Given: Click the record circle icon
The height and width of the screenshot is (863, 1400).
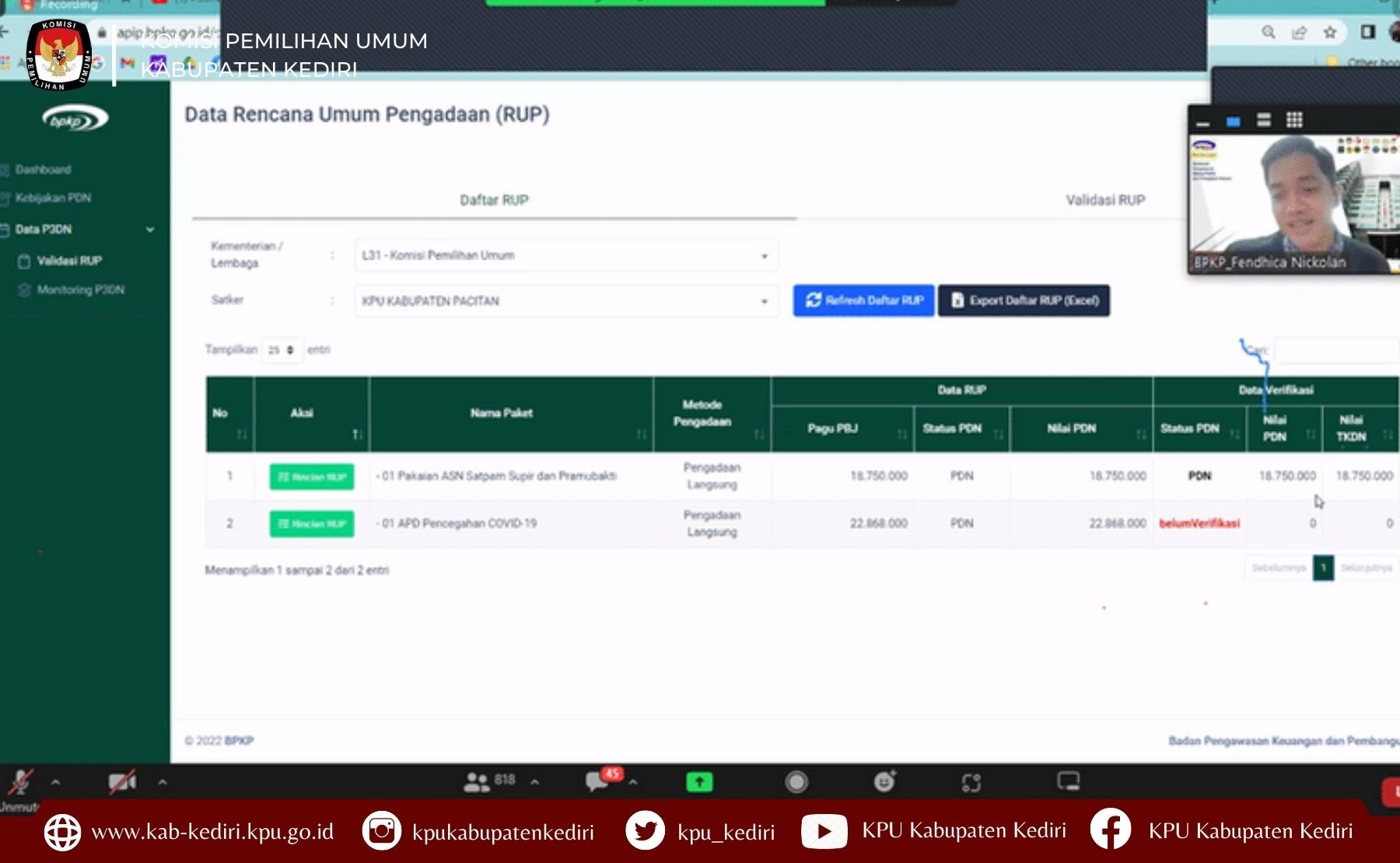Looking at the screenshot, I should (796, 782).
